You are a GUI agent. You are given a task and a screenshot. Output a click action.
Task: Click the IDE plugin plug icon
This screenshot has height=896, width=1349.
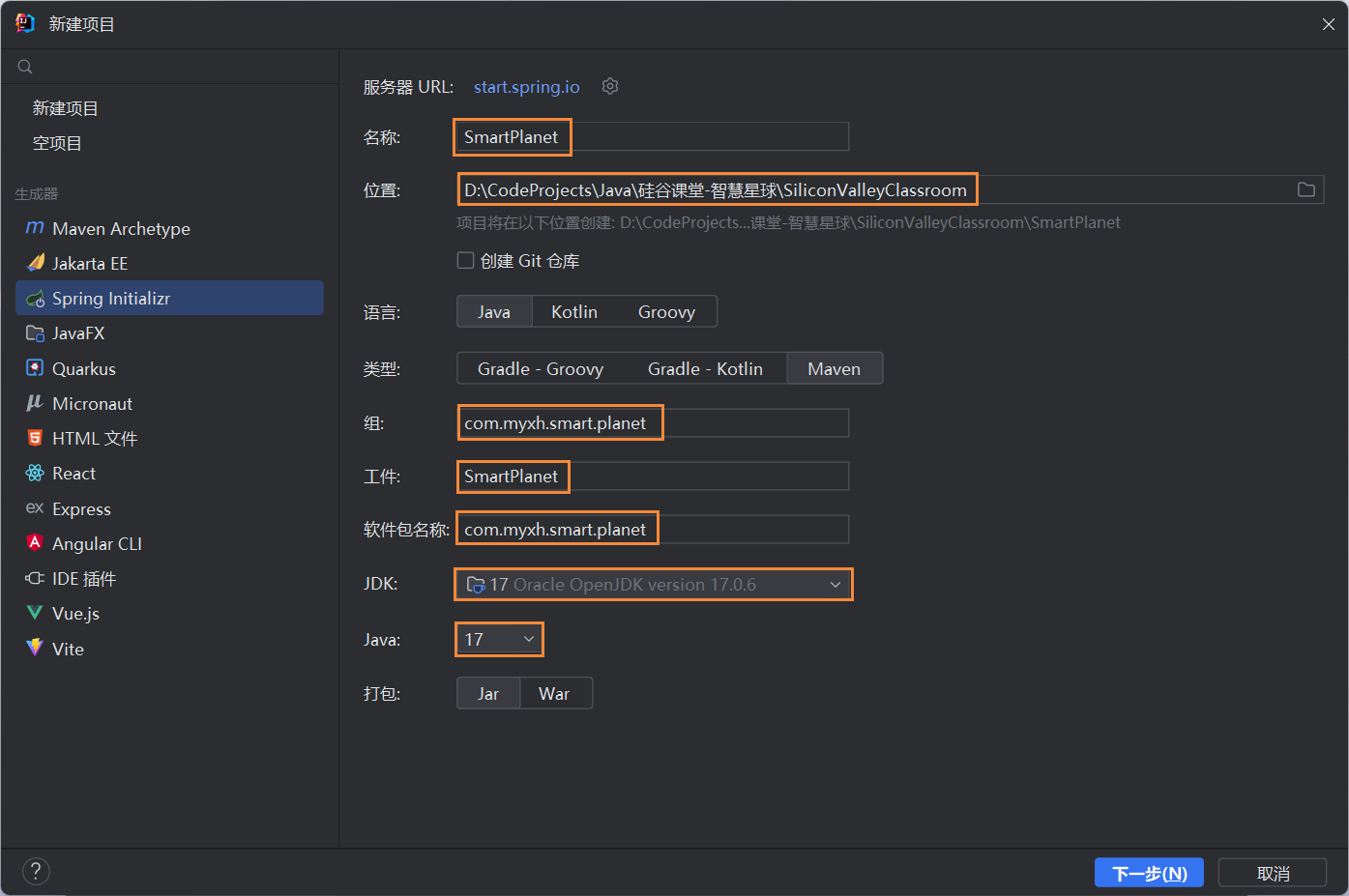pyautogui.click(x=35, y=578)
